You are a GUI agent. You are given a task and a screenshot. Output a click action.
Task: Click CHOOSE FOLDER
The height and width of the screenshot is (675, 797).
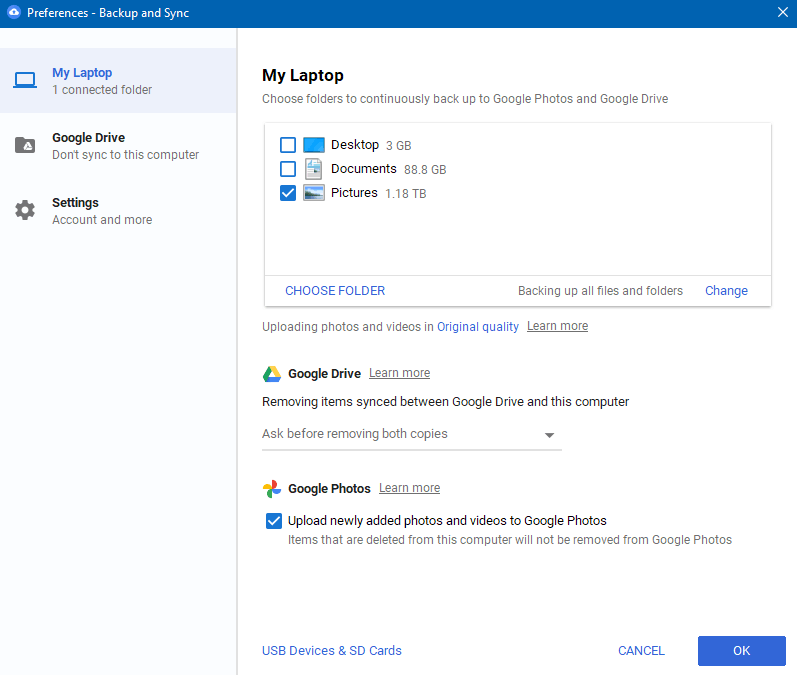click(x=335, y=291)
